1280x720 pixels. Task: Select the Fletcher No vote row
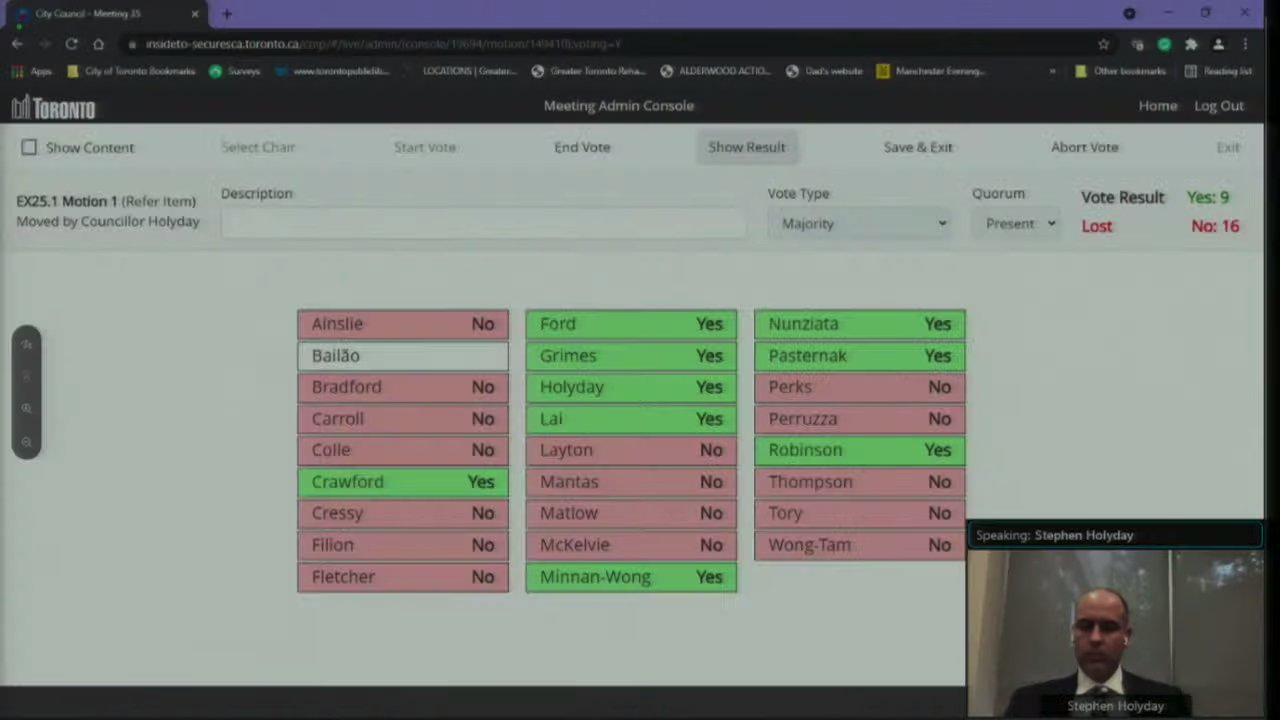click(x=403, y=577)
